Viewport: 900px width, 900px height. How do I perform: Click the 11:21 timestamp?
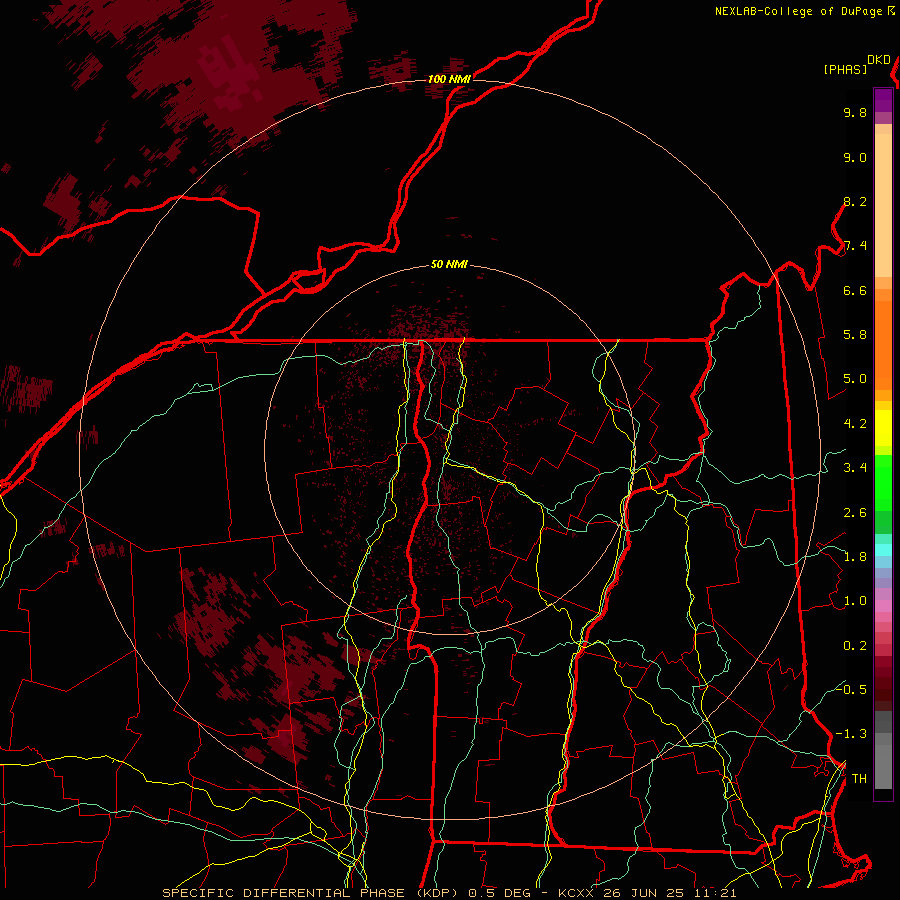click(x=715, y=893)
